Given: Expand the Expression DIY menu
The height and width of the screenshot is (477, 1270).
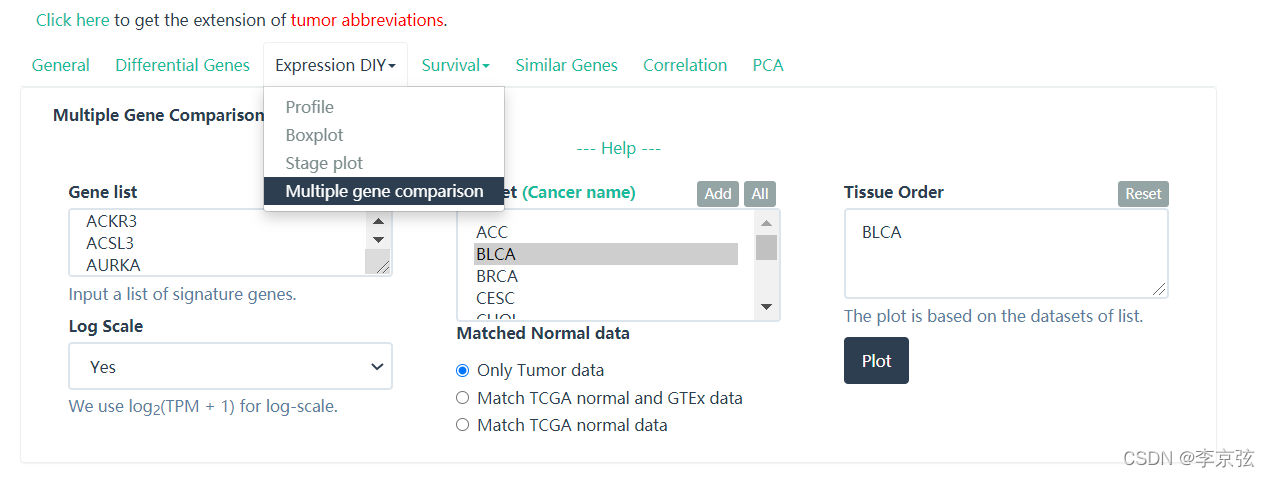Looking at the screenshot, I should click(335, 66).
